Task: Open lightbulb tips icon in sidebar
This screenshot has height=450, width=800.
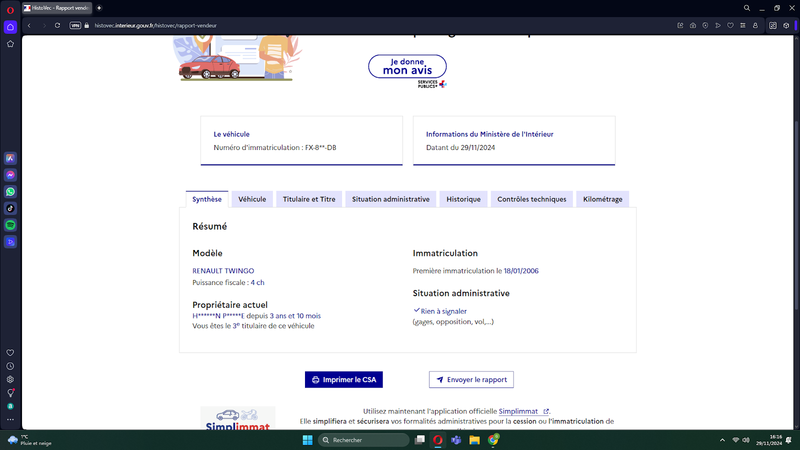Action: click(x=10, y=393)
